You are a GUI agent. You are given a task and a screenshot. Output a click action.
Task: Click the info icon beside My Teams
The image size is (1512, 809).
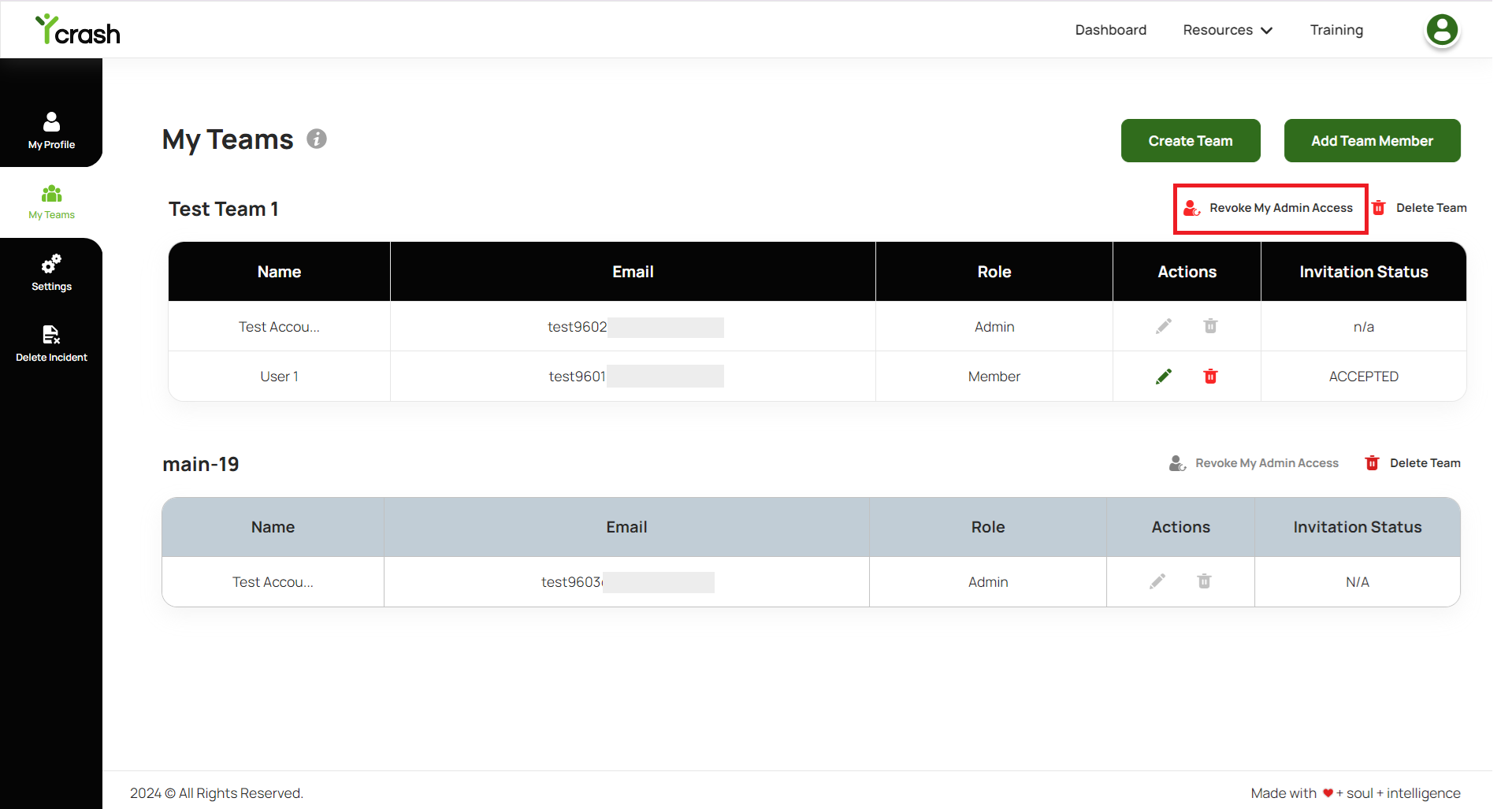317,139
